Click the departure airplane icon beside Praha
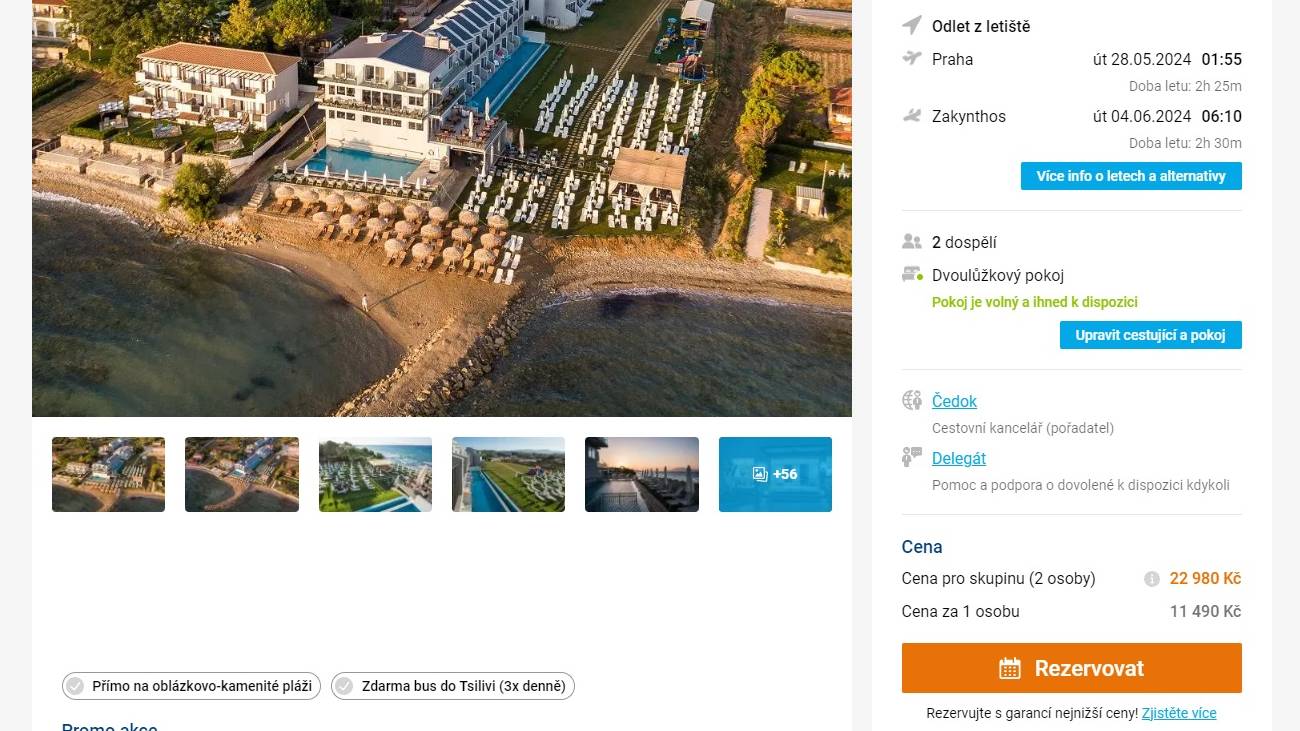Viewport: 1300px width, 731px height. pos(911,58)
